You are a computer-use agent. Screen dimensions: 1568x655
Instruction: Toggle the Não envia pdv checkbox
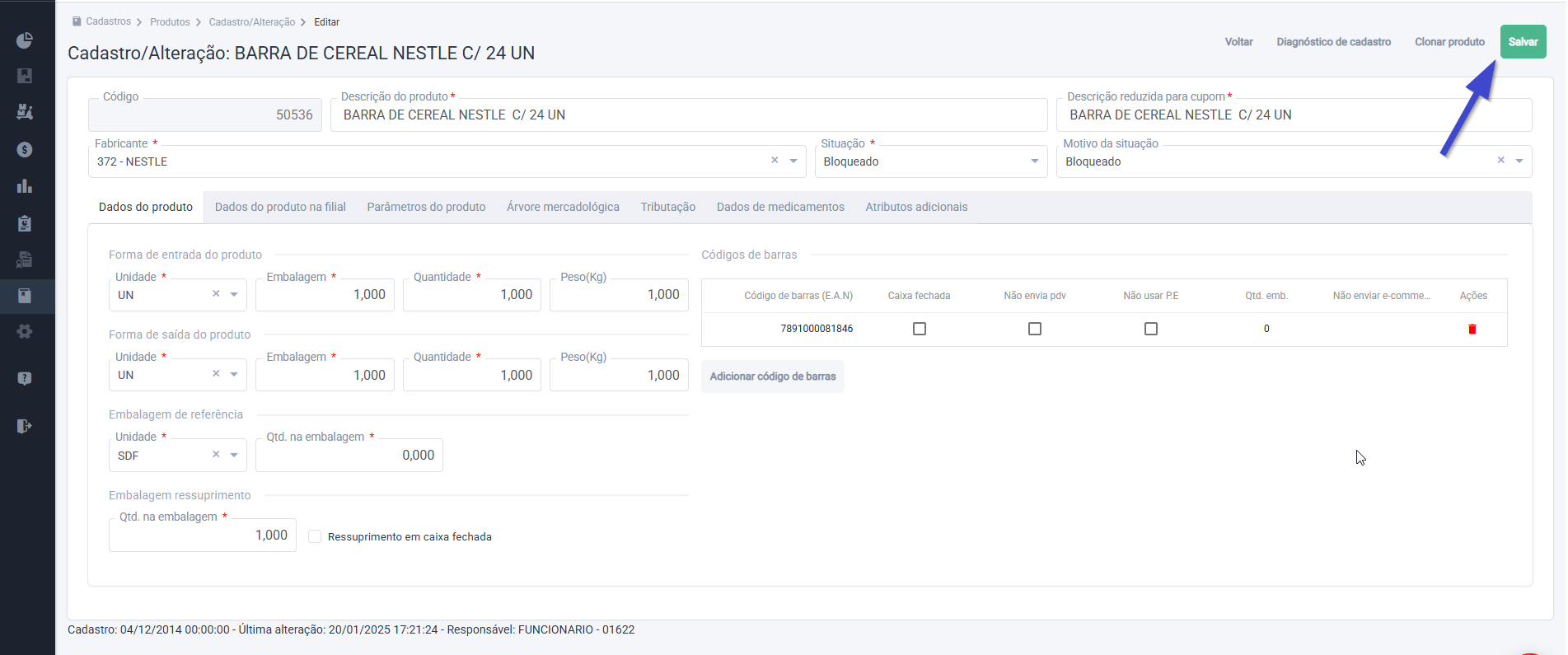(1035, 329)
